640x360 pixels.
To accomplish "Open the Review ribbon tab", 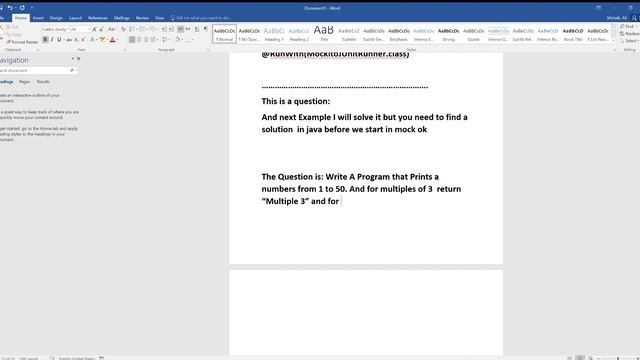I will point(142,18).
